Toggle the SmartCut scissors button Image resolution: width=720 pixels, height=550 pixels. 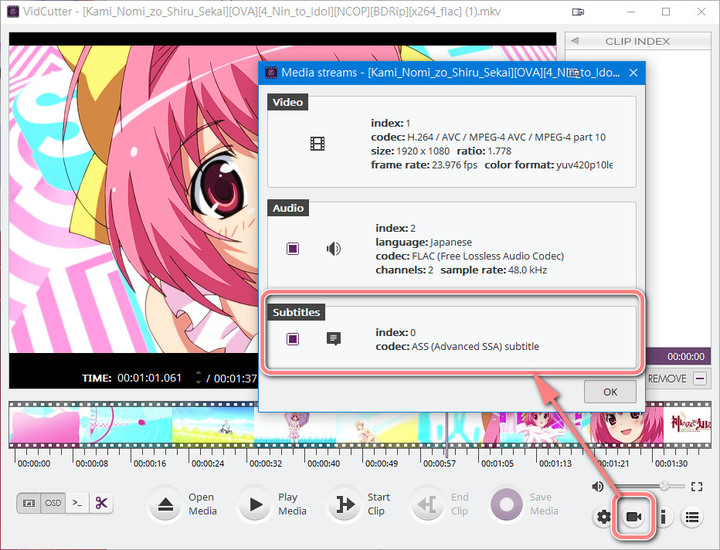(x=101, y=503)
